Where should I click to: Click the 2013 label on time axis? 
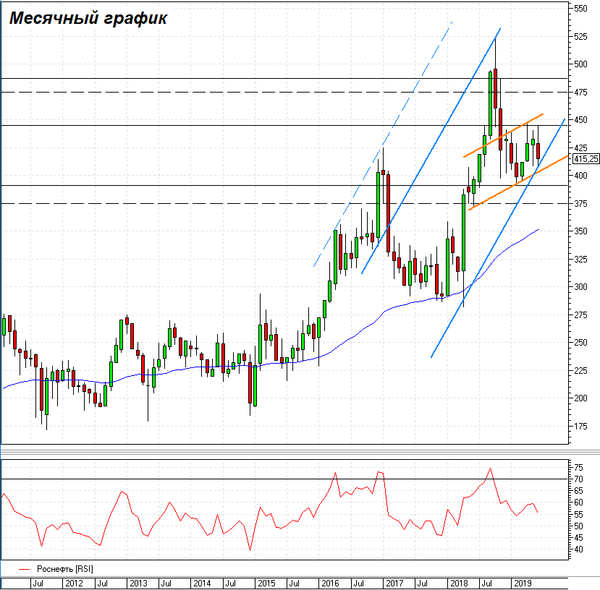click(x=138, y=583)
